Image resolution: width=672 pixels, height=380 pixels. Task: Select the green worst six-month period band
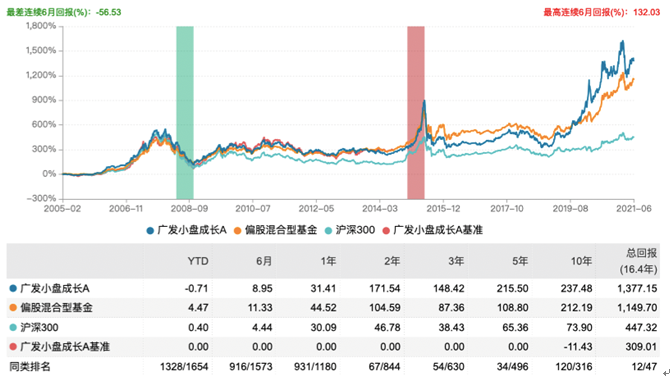click(x=185, y=113)
